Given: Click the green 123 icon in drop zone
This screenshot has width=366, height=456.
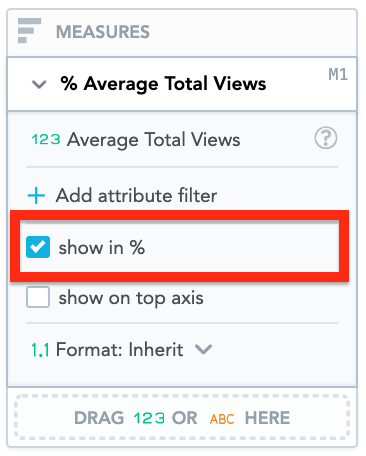Looking at the screenshot, I should 149,418.
